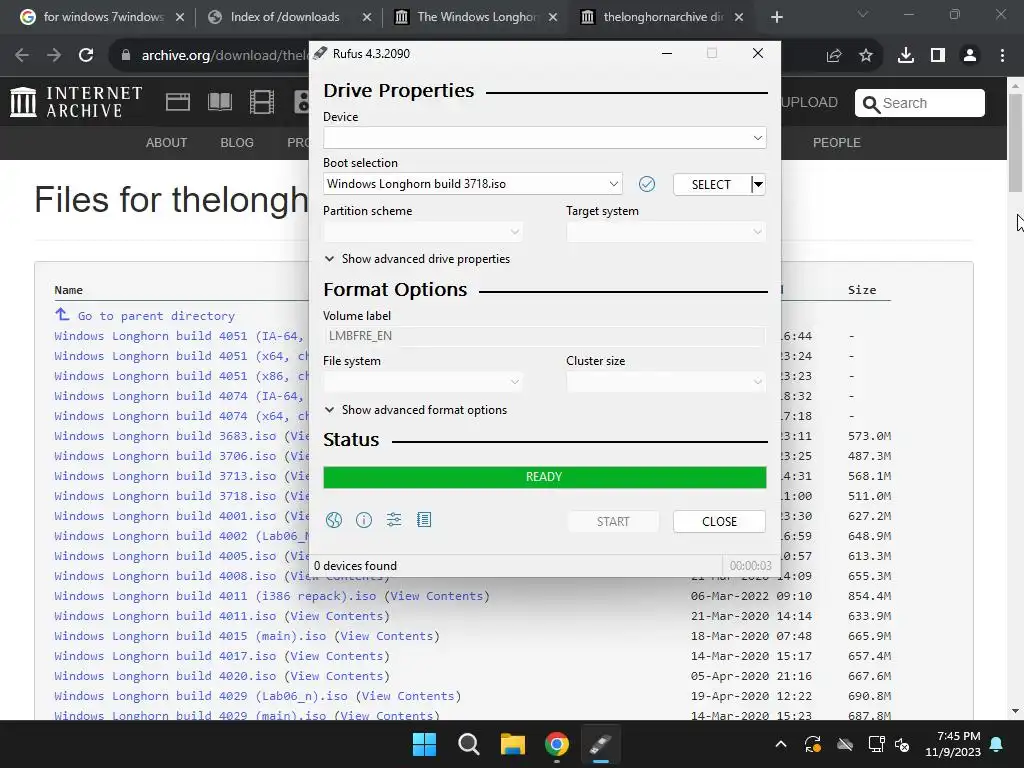Open Chrome downloads icon

click(906, 56)
